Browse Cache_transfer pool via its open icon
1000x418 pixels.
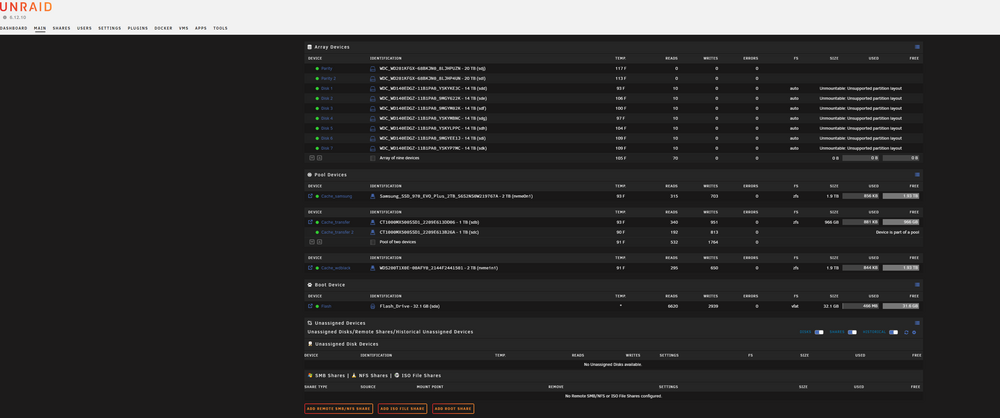310,222
